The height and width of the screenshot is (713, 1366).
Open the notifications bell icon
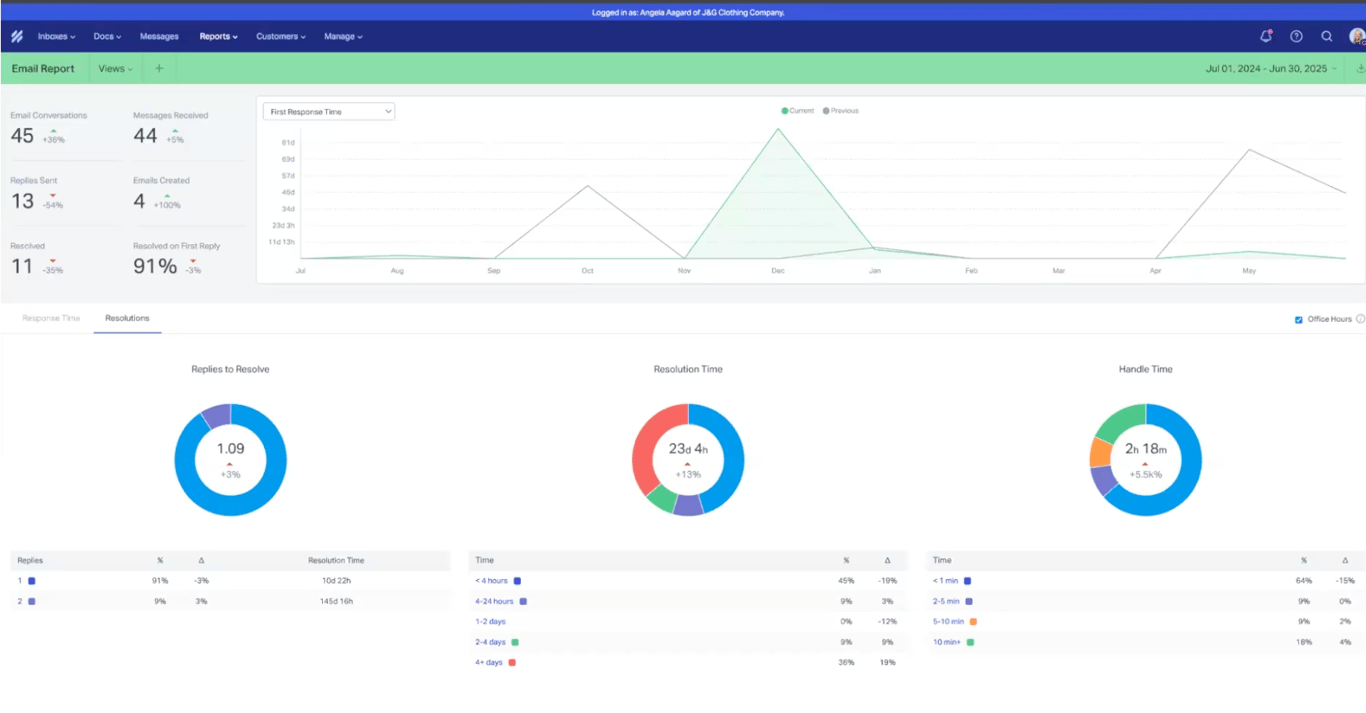point(1266,36)
